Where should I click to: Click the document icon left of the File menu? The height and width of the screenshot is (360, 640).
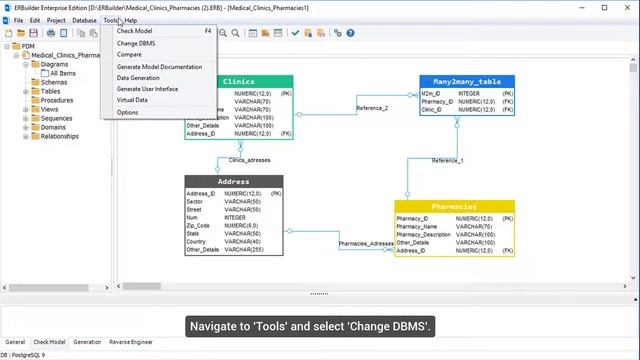6,20
